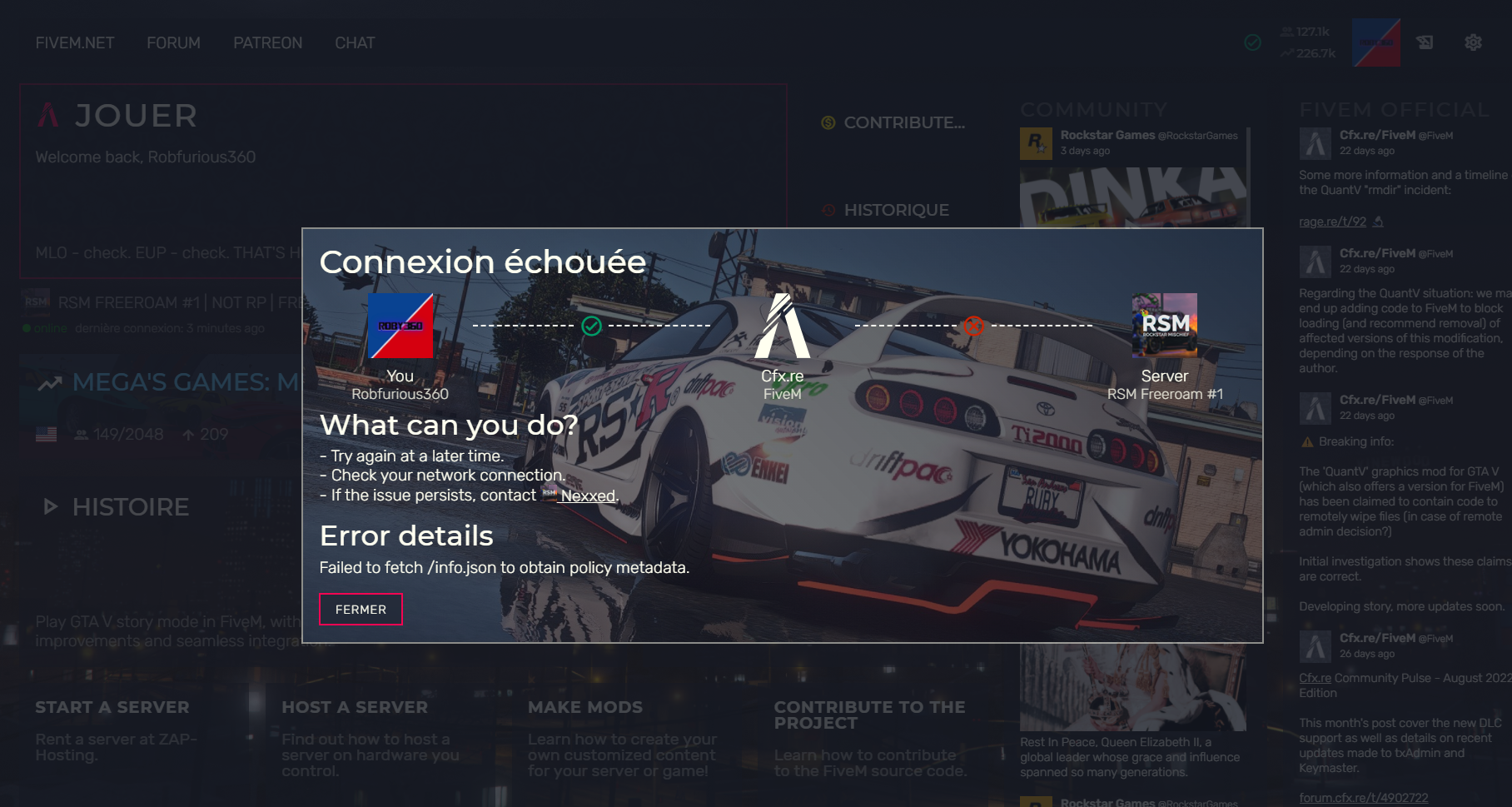This screenshot has height=807, width=1512.
Task: Click 'Welcome back, Robfurious360' text
Action: coord(146,157)
